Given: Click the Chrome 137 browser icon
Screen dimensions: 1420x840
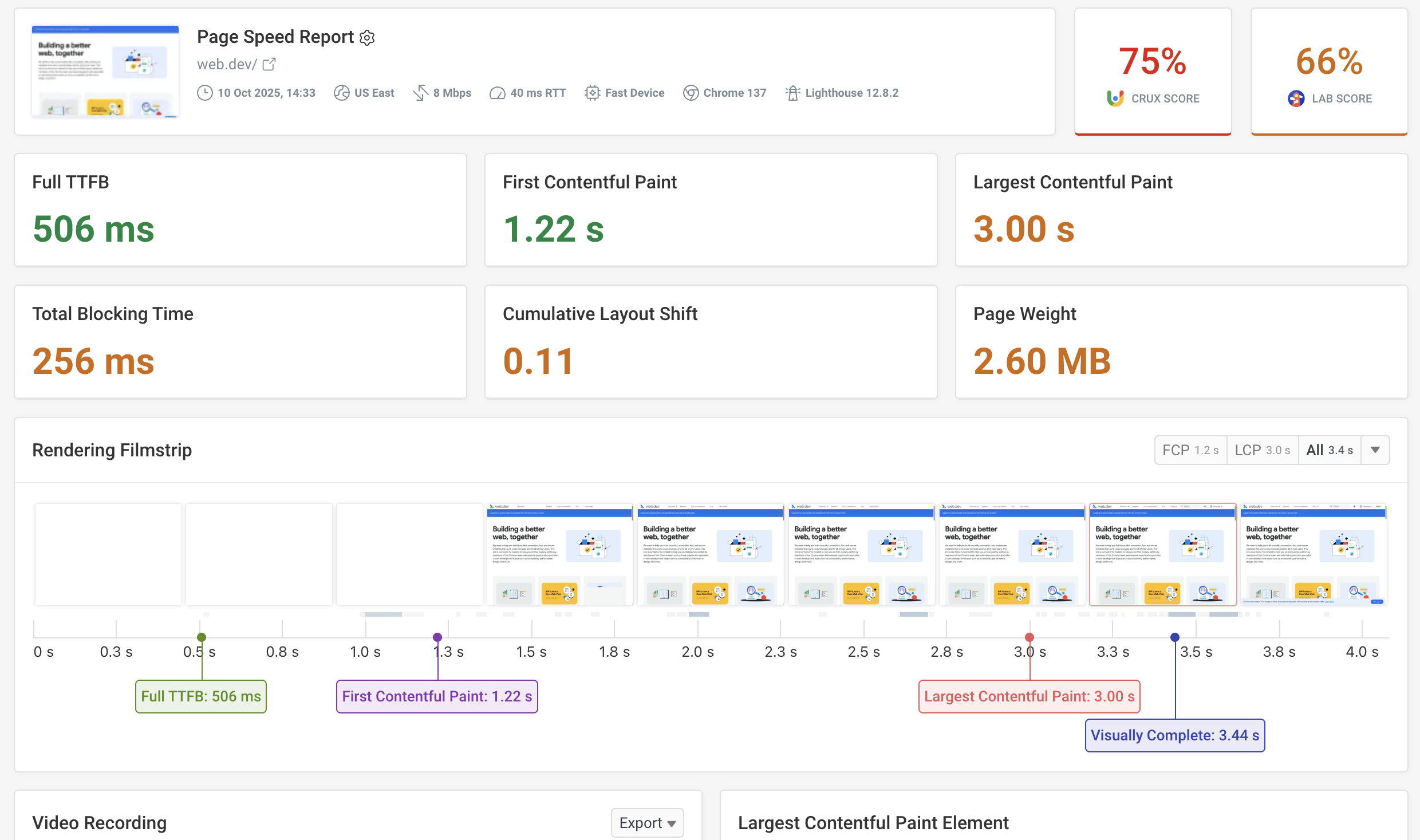Looking at the screenshot, I should click(x=691, y=93).
